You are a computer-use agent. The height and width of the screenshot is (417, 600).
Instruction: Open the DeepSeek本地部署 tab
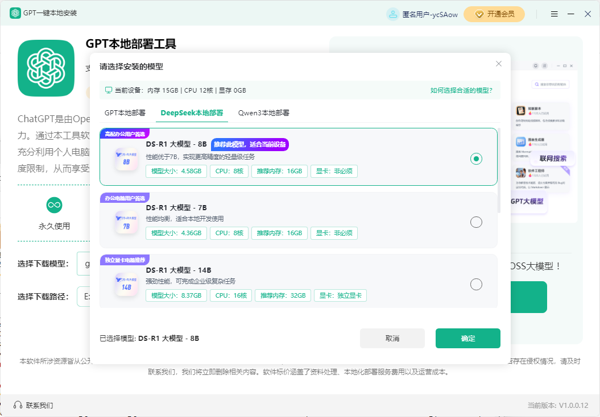192,113
